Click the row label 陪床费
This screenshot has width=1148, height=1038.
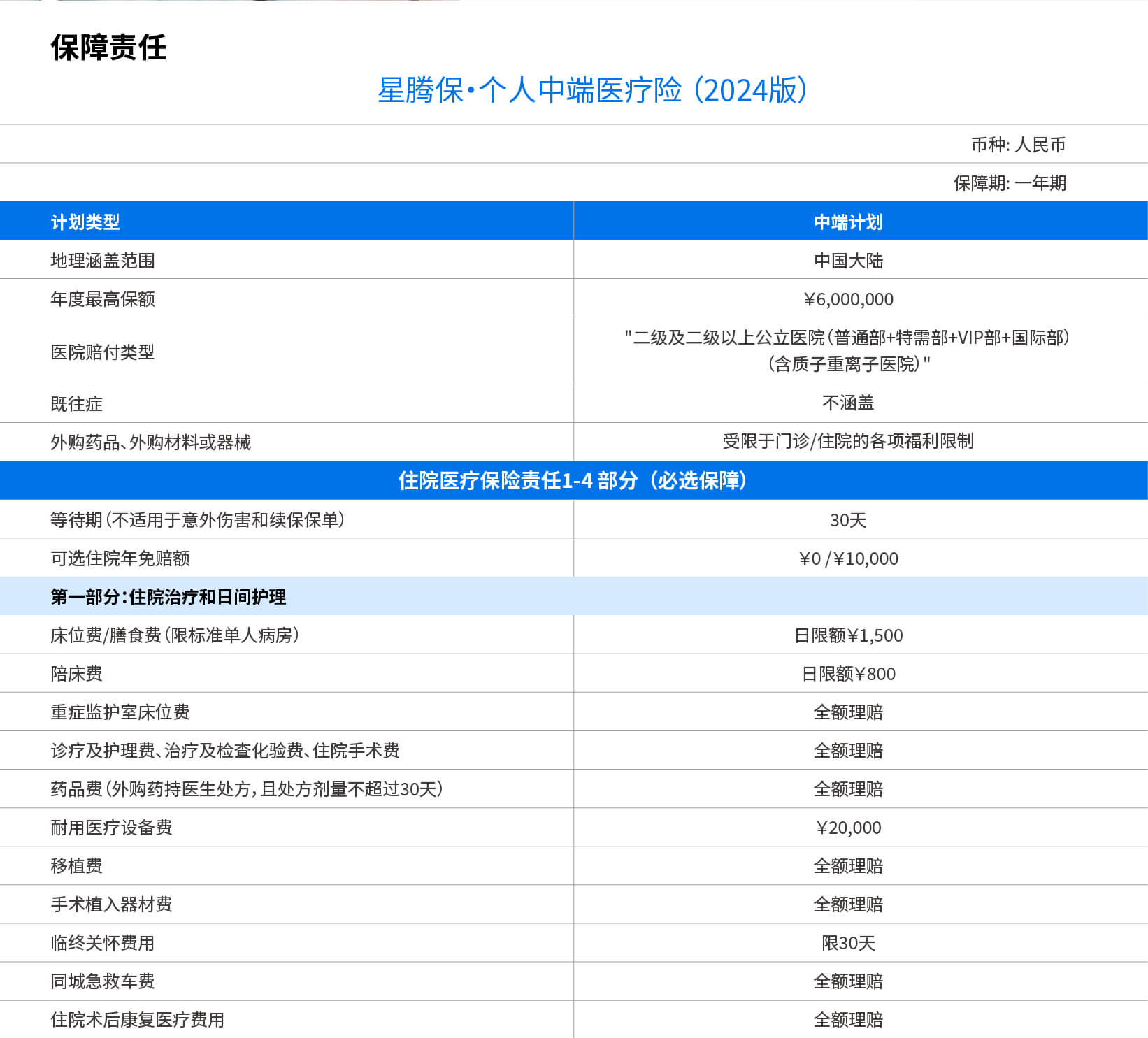click(x=77, y=673)
